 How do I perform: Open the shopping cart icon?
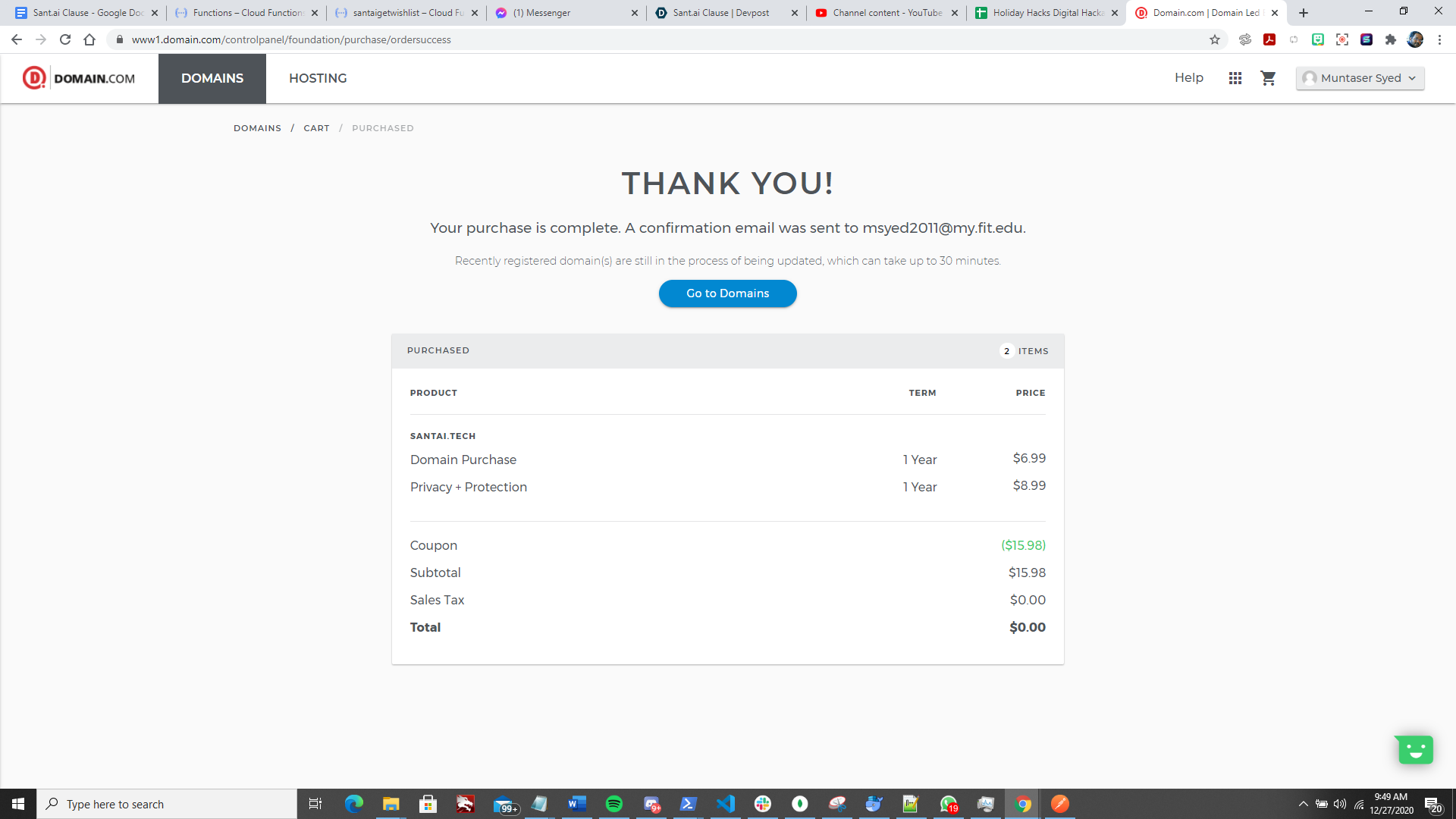click(x=1268, y=78)
